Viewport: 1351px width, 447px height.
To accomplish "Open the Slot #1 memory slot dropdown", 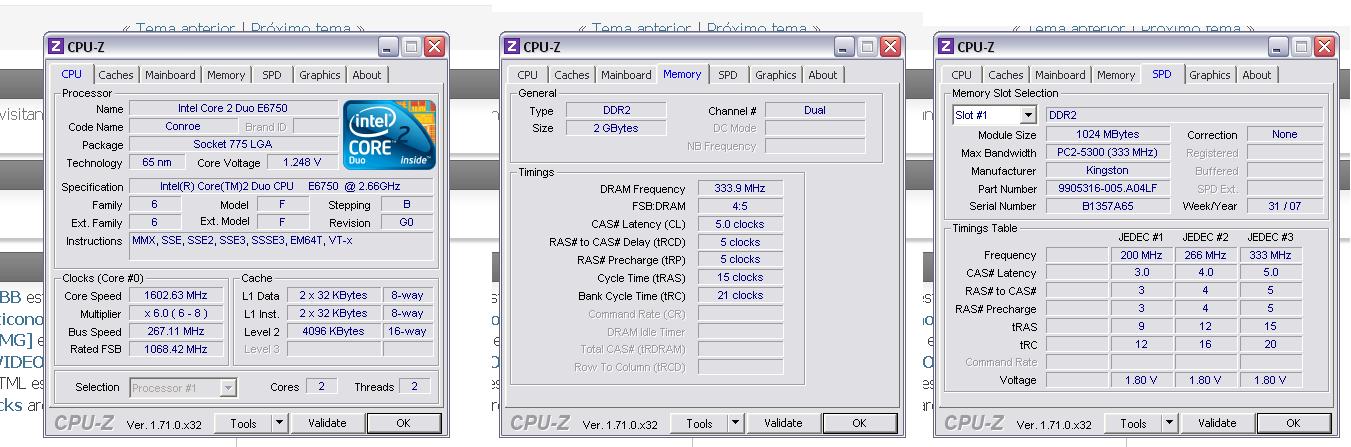I will (x=1028, y=115).
